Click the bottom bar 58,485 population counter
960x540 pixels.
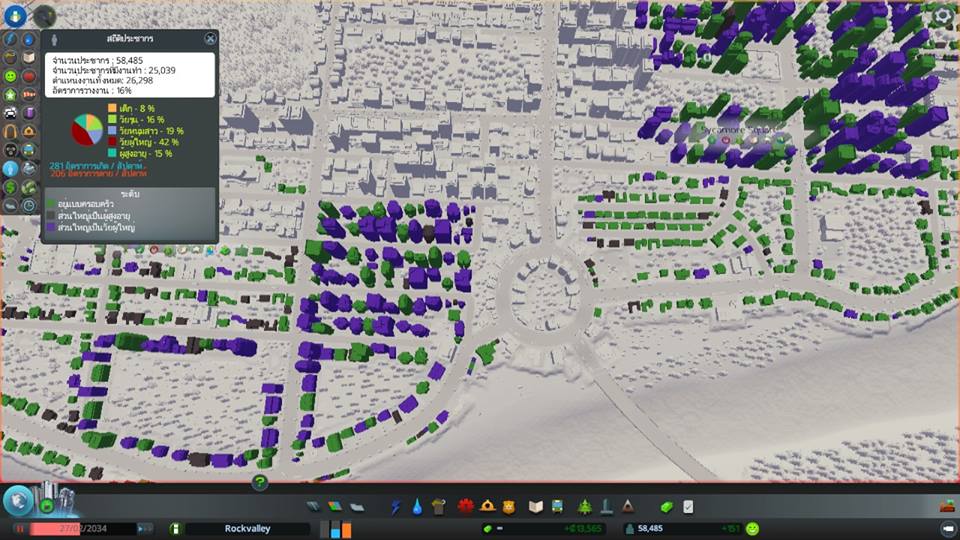point(681,528)
